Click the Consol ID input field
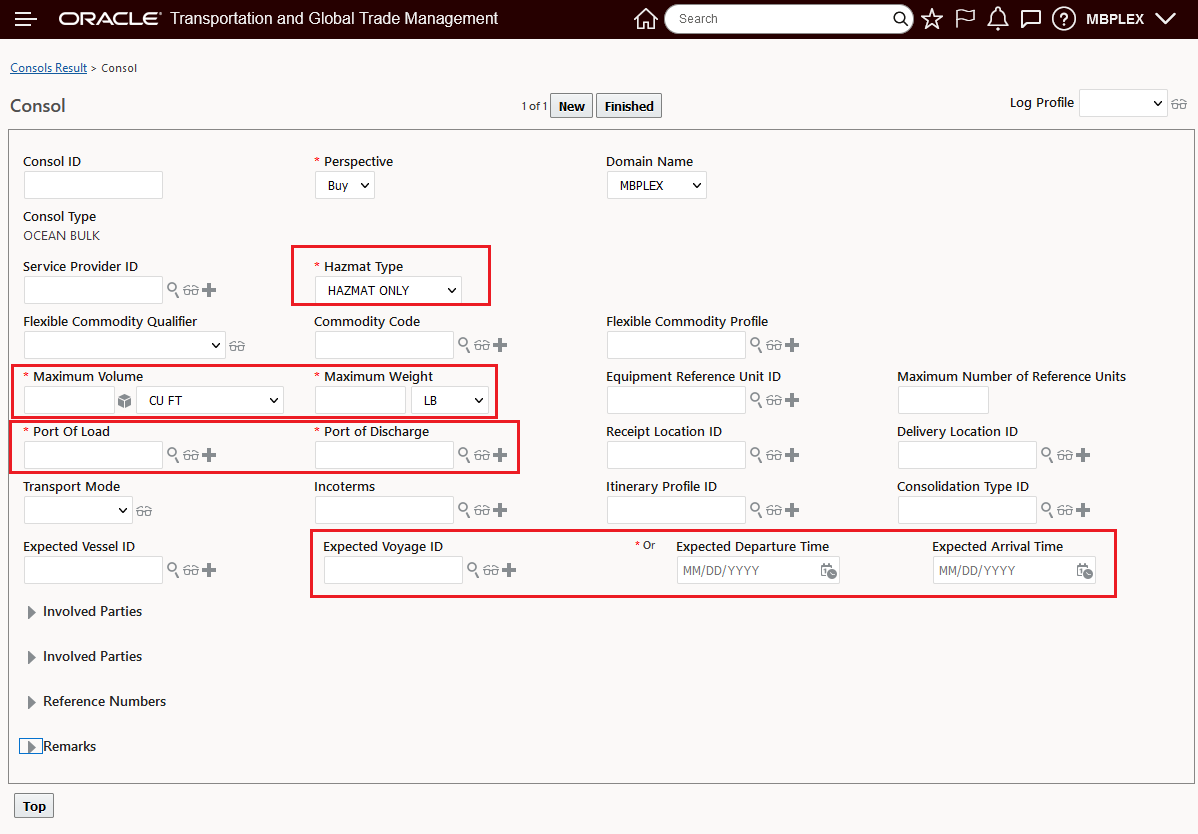 [x=93, y=185]
